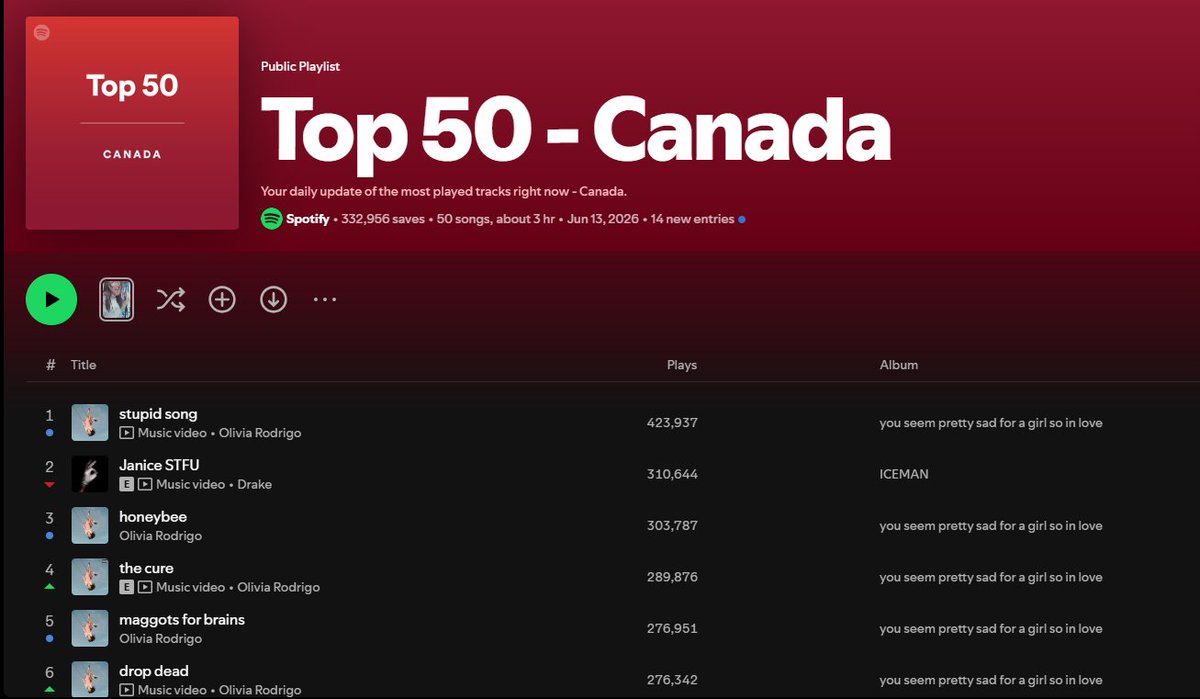Screen dimensions: 1200x699
Task: Click the blue new-entry dot on track 1
Action: [50, 434]
